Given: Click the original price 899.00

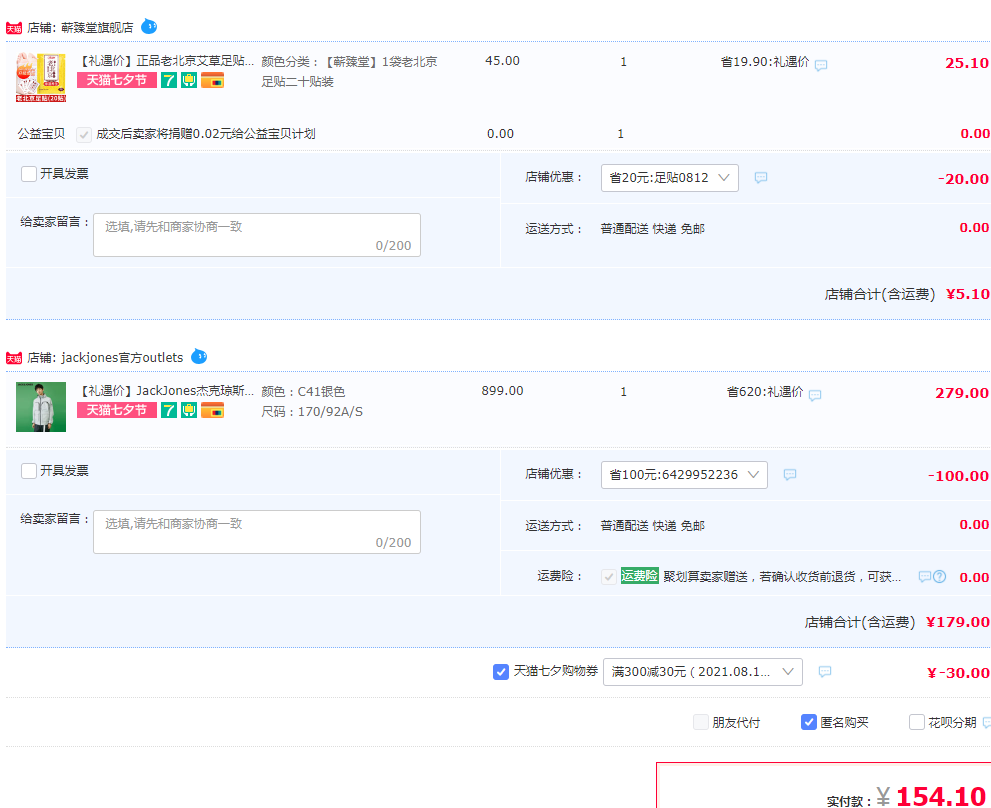Looking at the screenshot, I should click(x=502, y=391).
